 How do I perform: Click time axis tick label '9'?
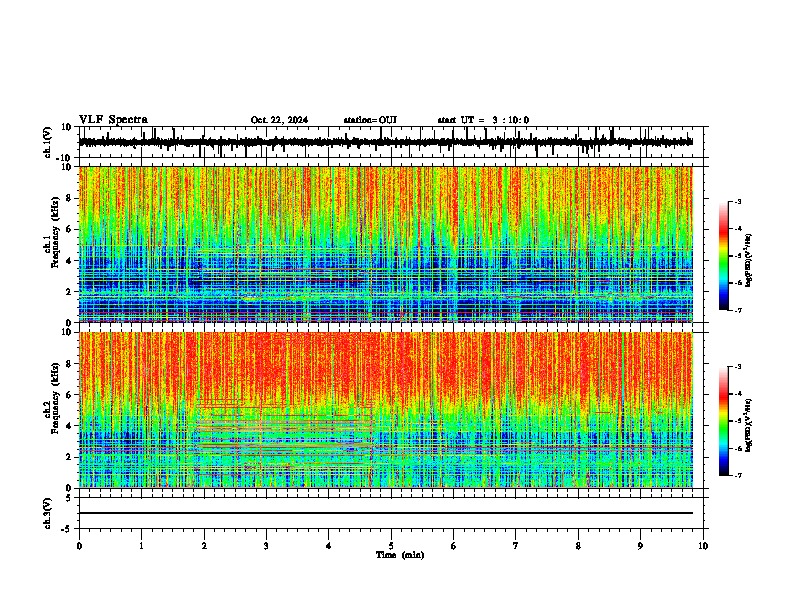pos(640,546)
